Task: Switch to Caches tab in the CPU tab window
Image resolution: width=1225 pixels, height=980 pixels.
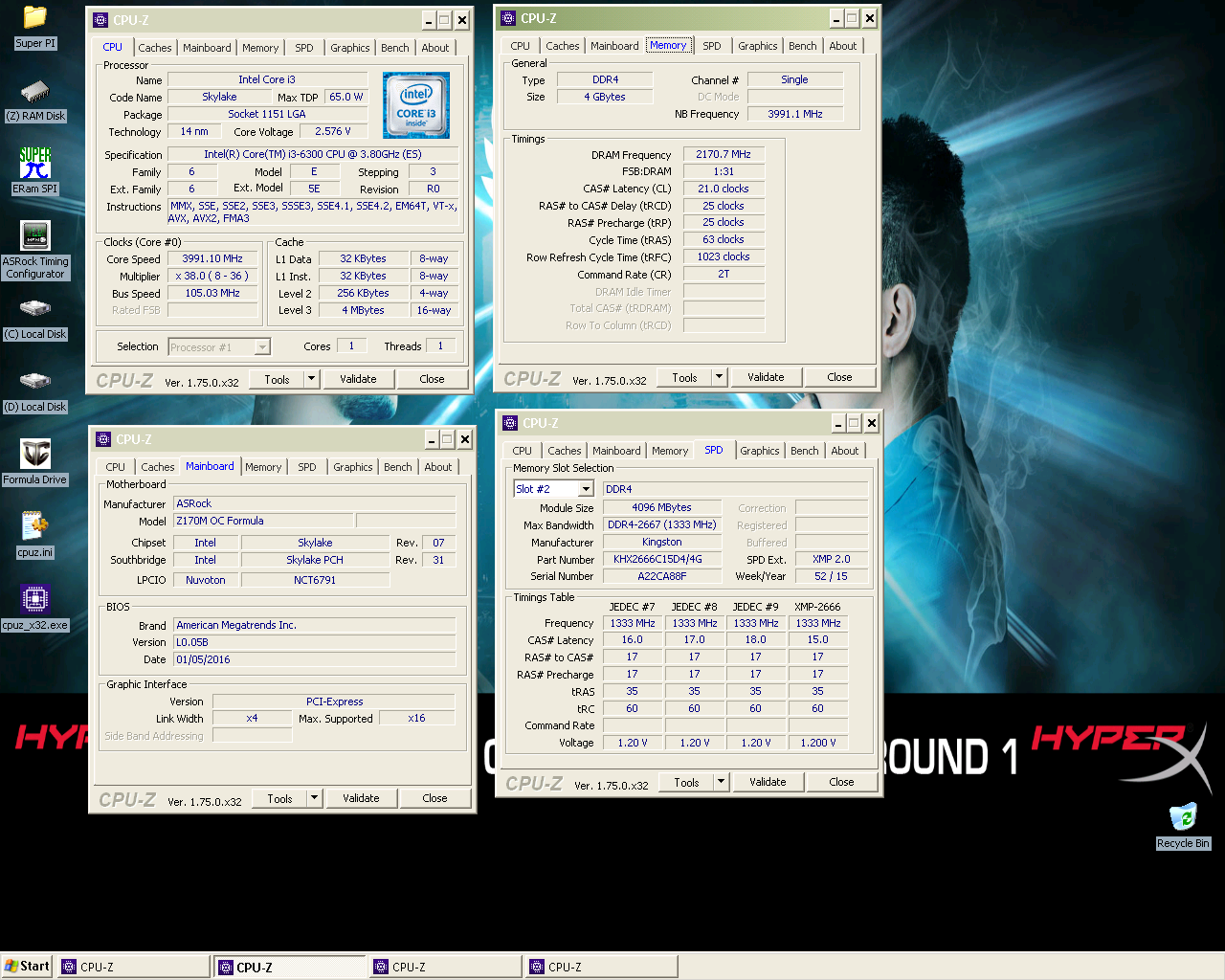Action: click(155, 48)
